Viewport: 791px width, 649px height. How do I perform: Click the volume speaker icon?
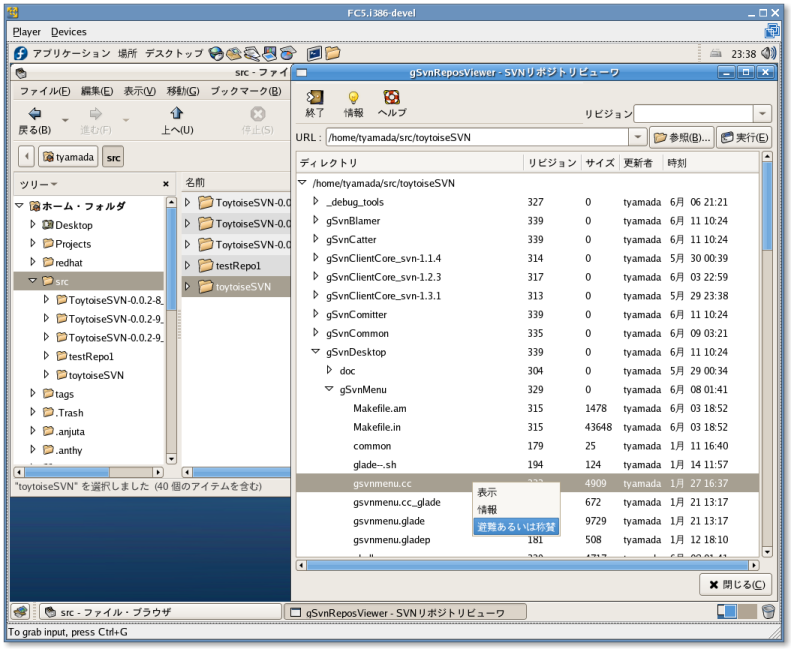pyautogui.click(x=768, y=53)
